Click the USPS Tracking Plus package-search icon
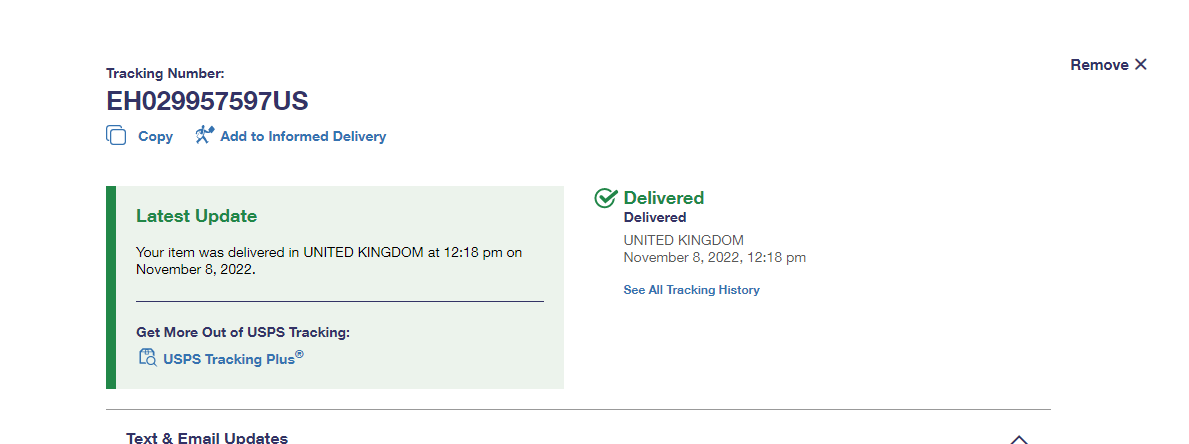This screenshot has height=444, width=1189. click(147, 357)
